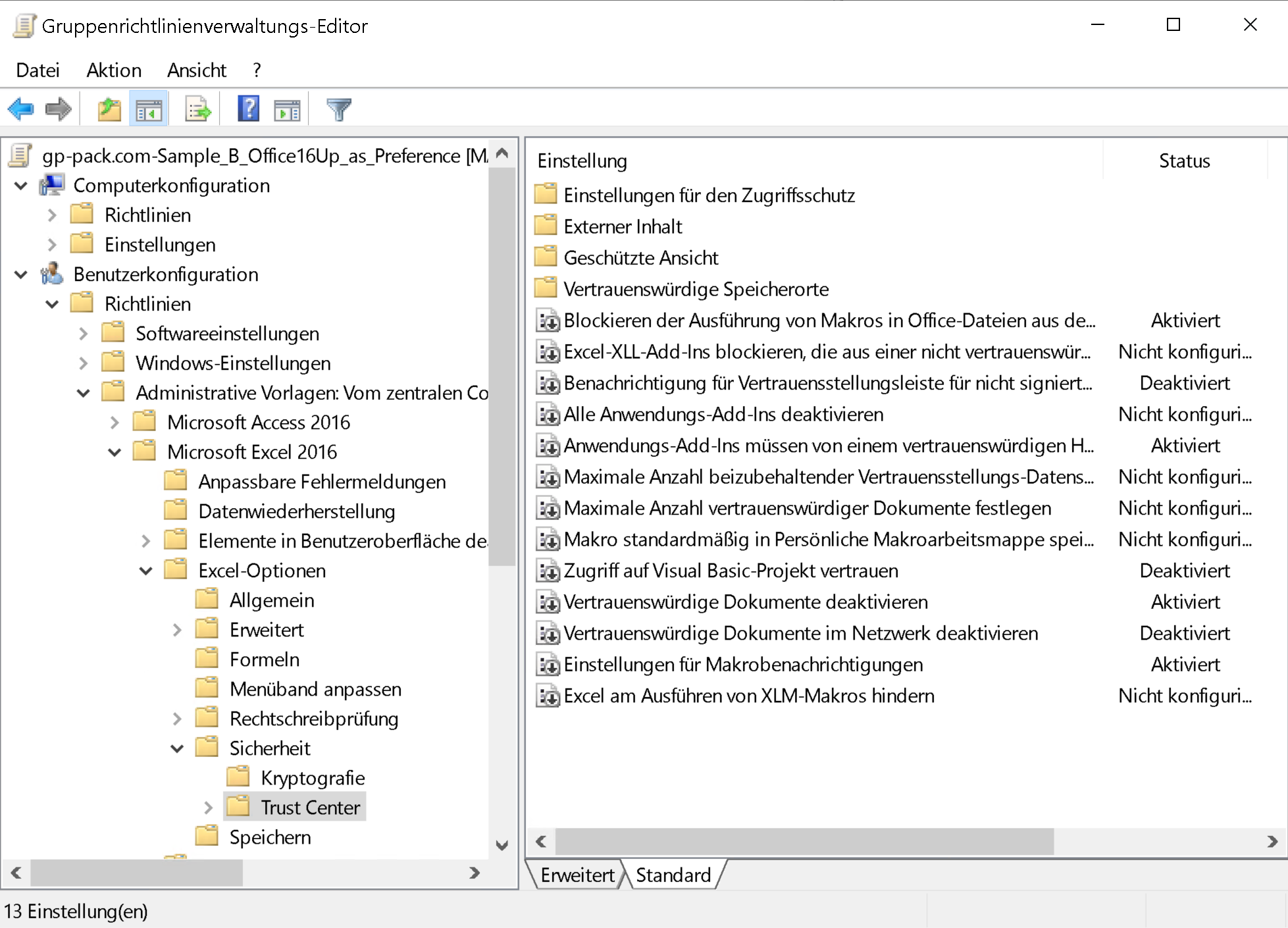Expand the Microsoft Access 2016 node

[115, 423]
